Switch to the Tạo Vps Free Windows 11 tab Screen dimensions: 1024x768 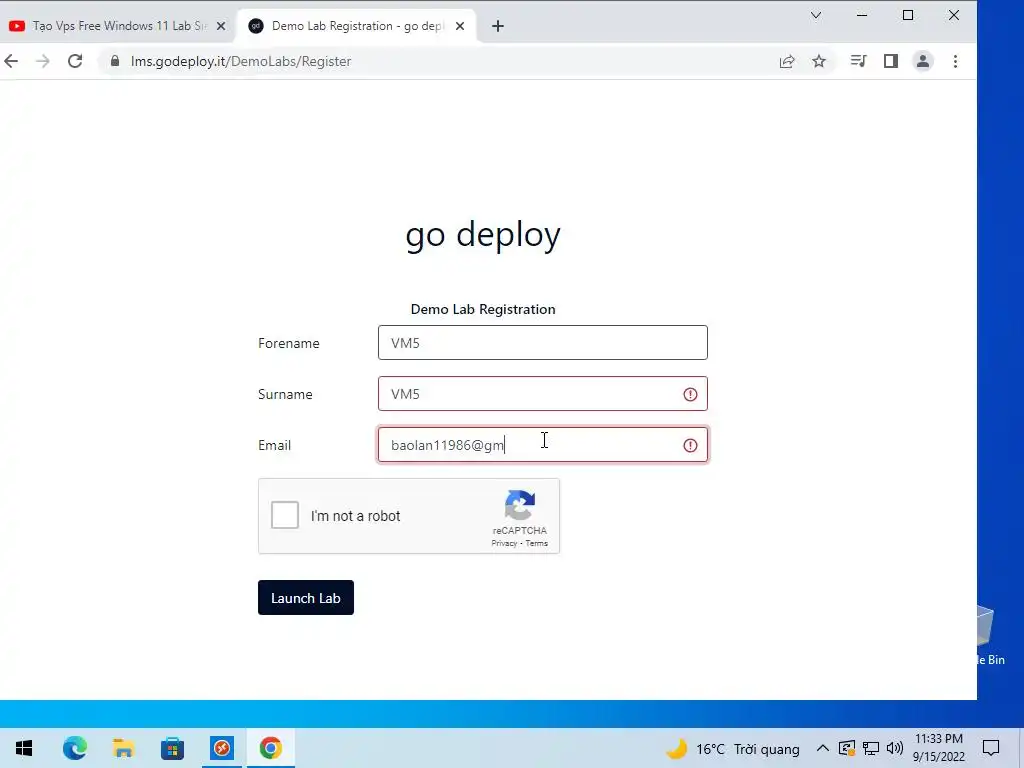118,26
